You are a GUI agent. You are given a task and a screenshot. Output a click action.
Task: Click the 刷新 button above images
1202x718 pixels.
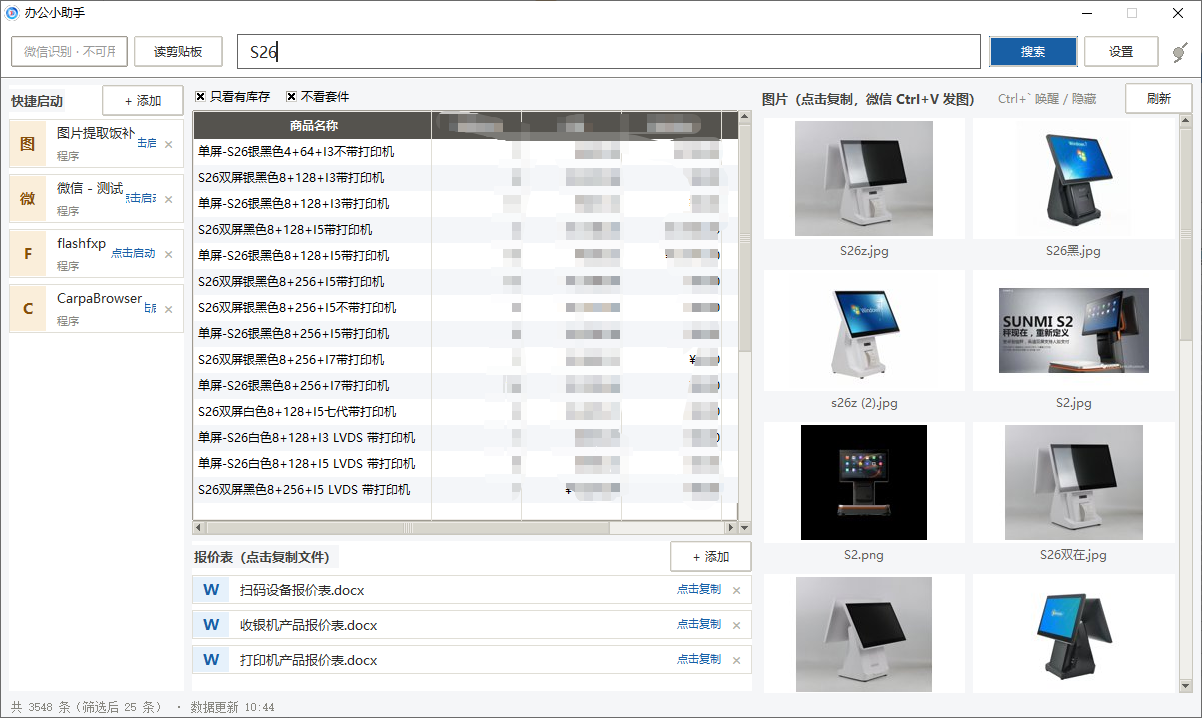[1158, 98]
